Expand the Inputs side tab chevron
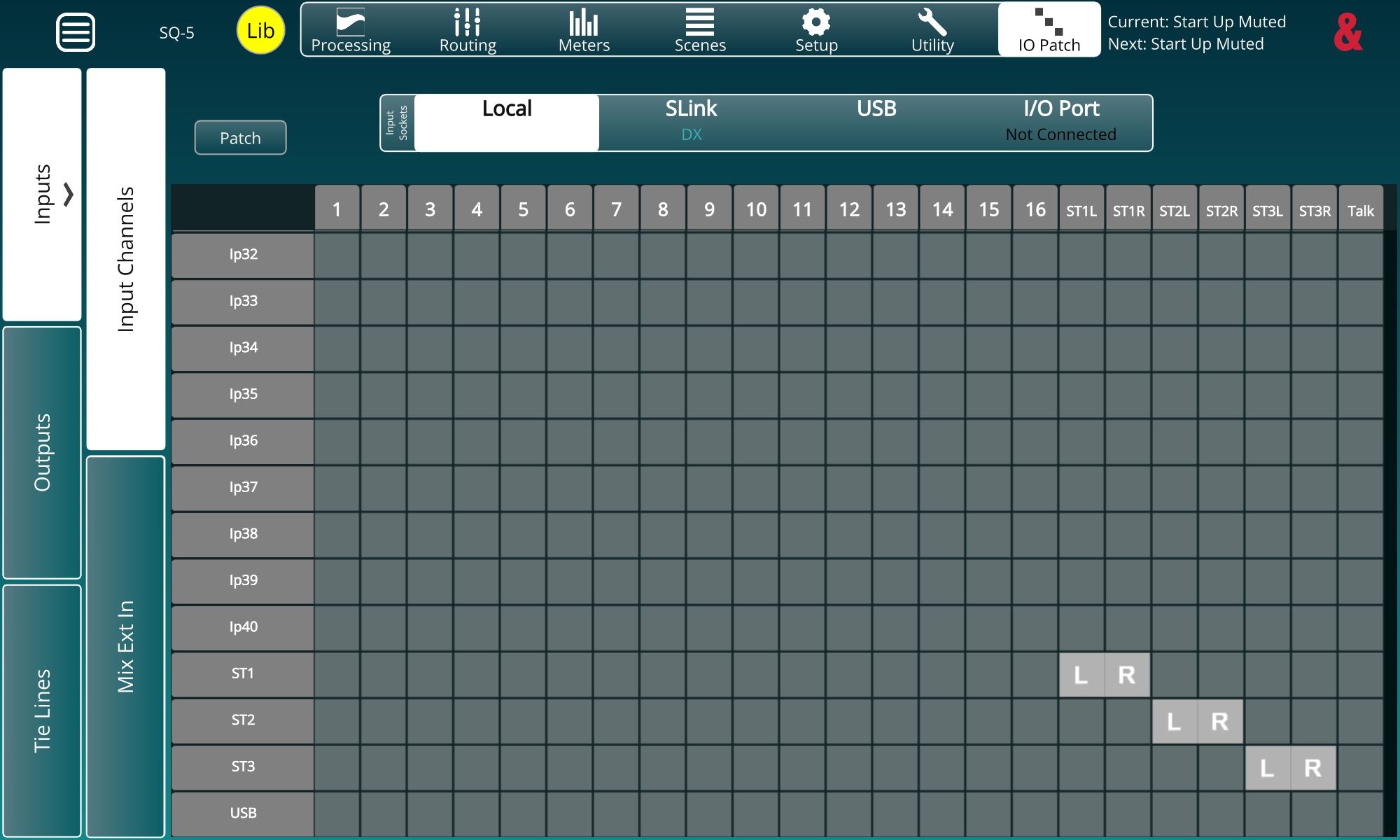 pyautogui.click(x=68, y=194)
